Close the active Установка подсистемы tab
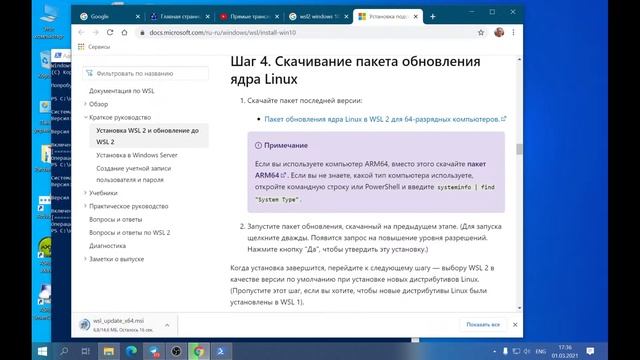Viewport: 640px width, 360px height. 416,17
